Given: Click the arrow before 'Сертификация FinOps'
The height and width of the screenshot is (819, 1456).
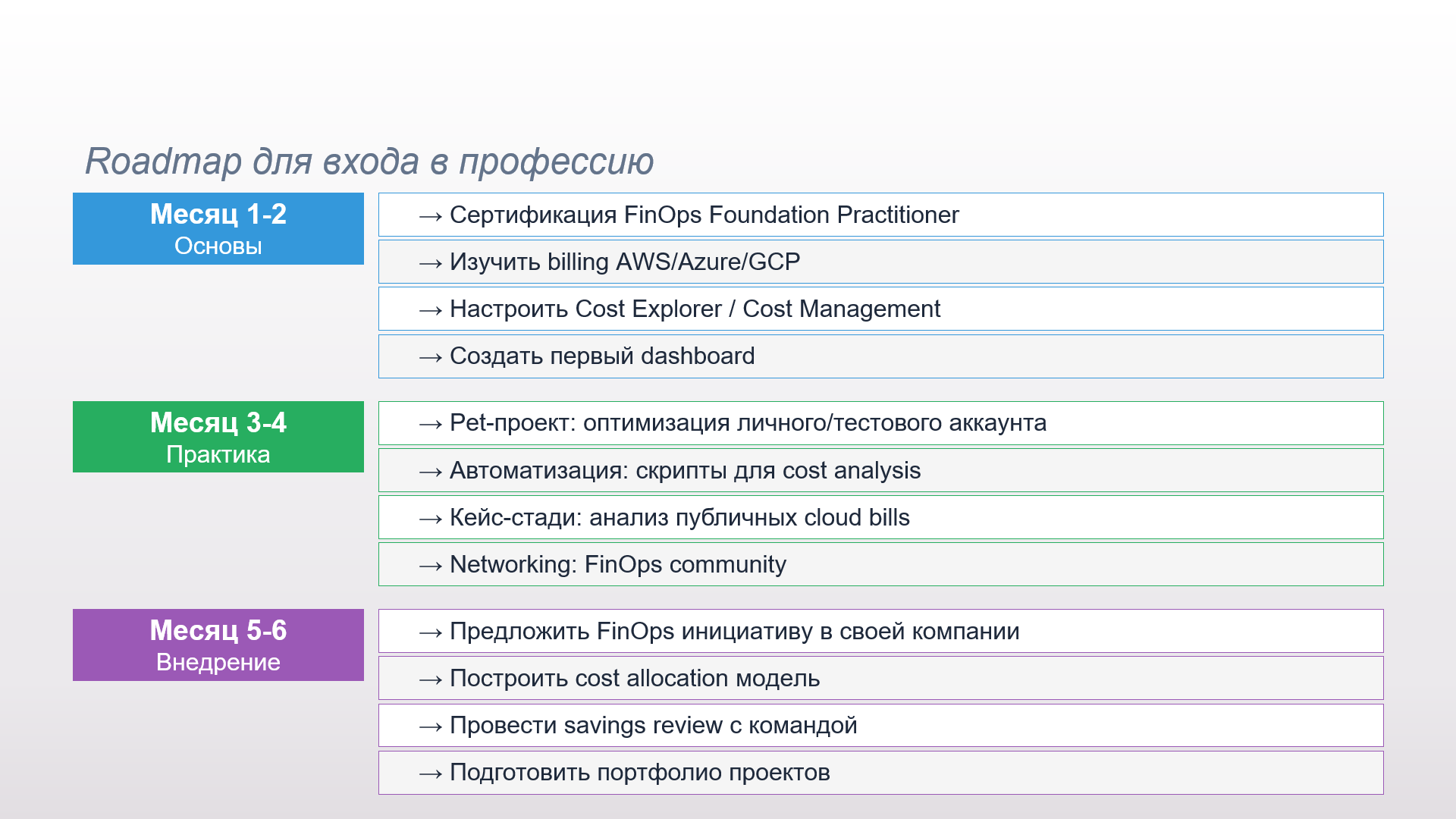Looking at the screenshot, I should coord(431,216).
